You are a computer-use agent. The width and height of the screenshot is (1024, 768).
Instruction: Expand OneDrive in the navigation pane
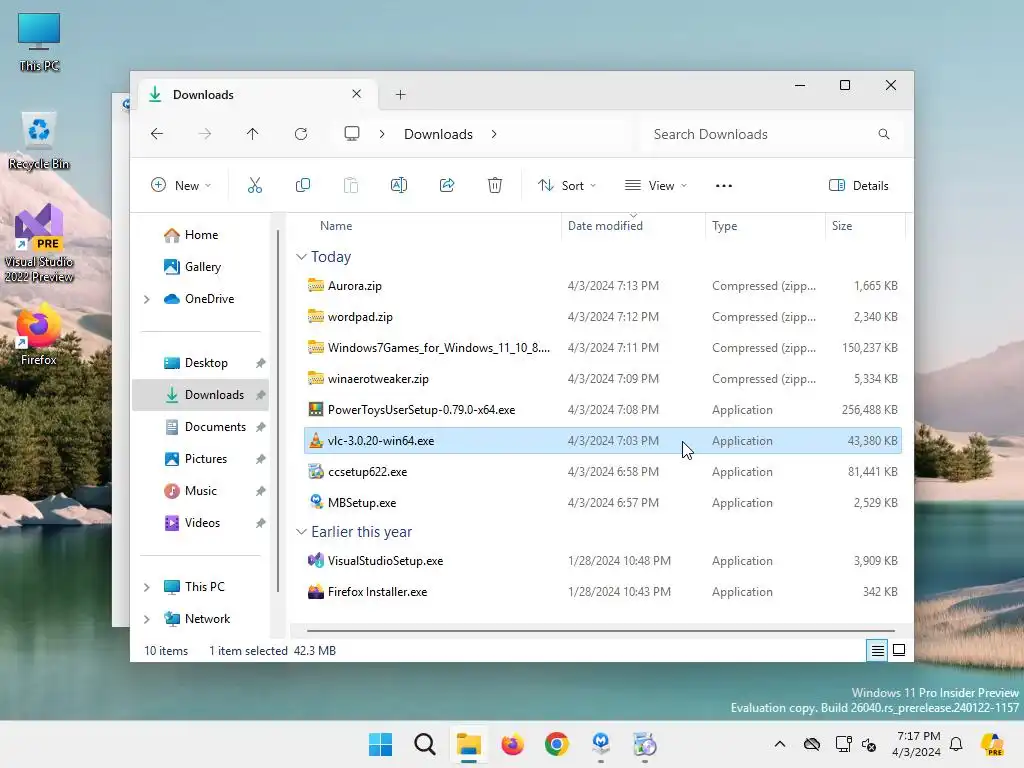point(147,299)
